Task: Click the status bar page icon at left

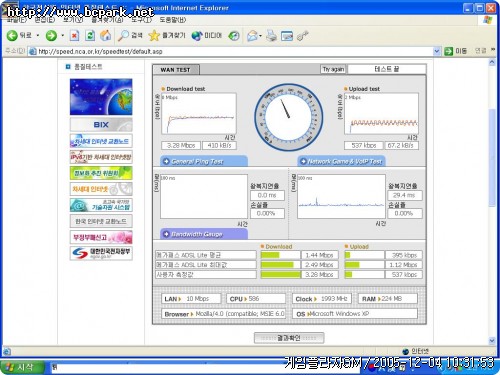Action: pyautogui.click(x=7, y=351)
